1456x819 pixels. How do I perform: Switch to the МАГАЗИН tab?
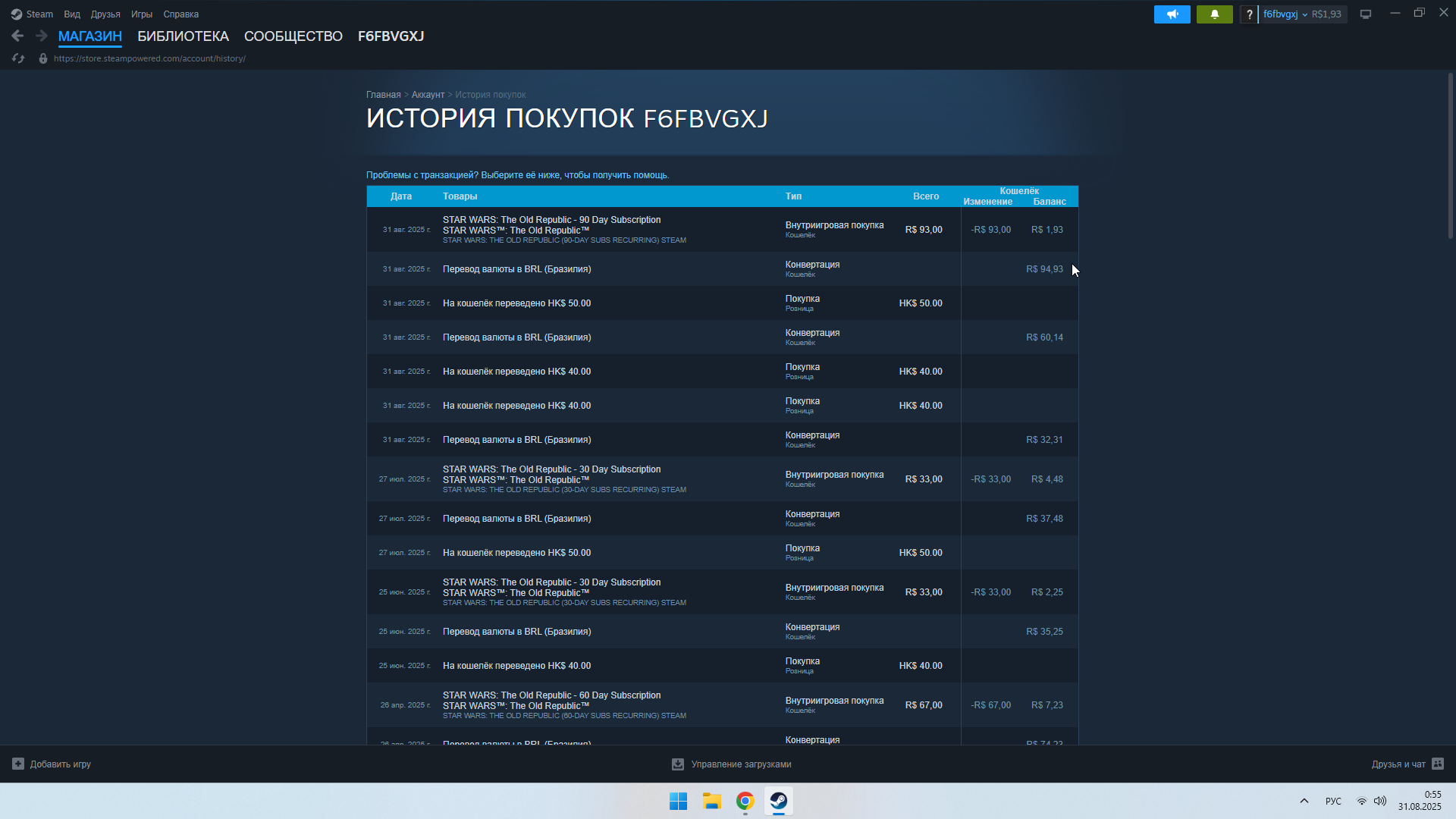90,36
